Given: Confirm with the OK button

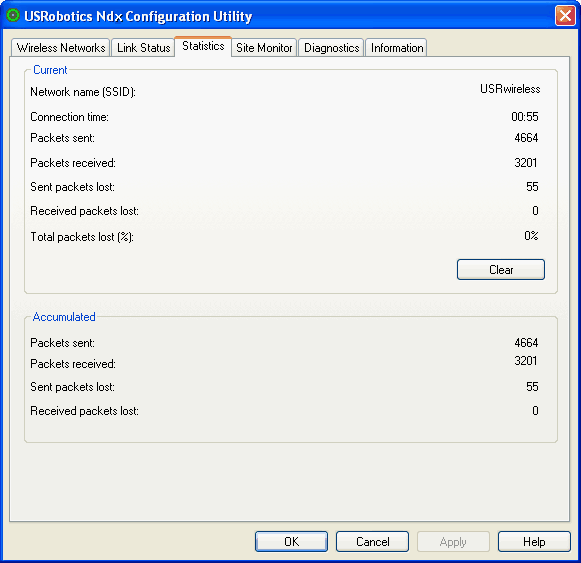Looking at the screenshot, I should click(x=291, y=542).
